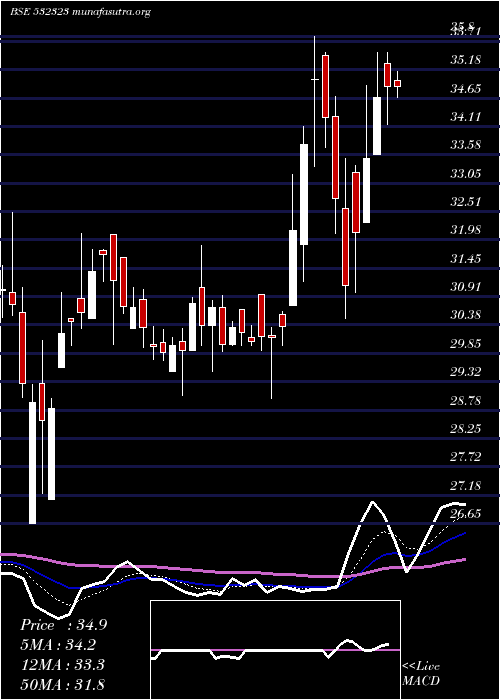Viewport: 500px width, 700px height.
Task: Select the 33.05 price level label
Action: pos(466,173)
